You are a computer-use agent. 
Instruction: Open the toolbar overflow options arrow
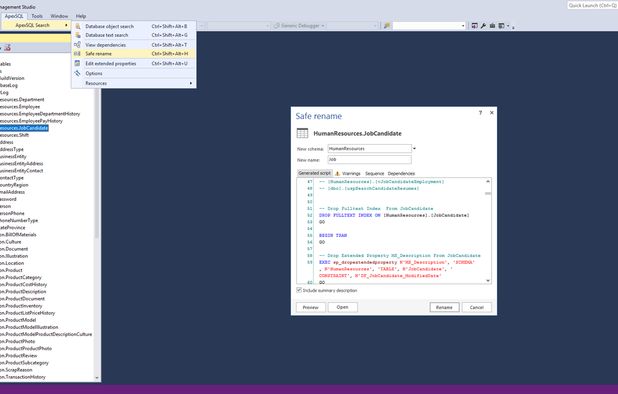coord(513,27)
